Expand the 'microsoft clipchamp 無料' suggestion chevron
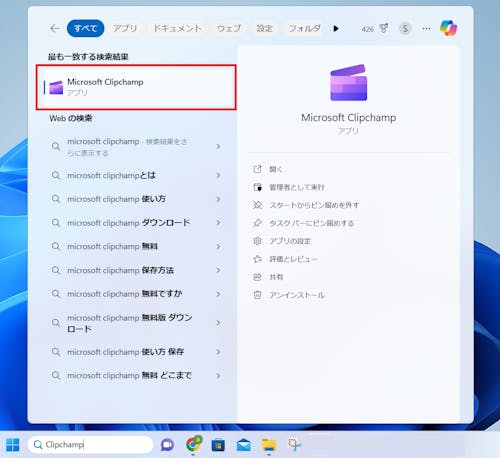 coord(218,246)
